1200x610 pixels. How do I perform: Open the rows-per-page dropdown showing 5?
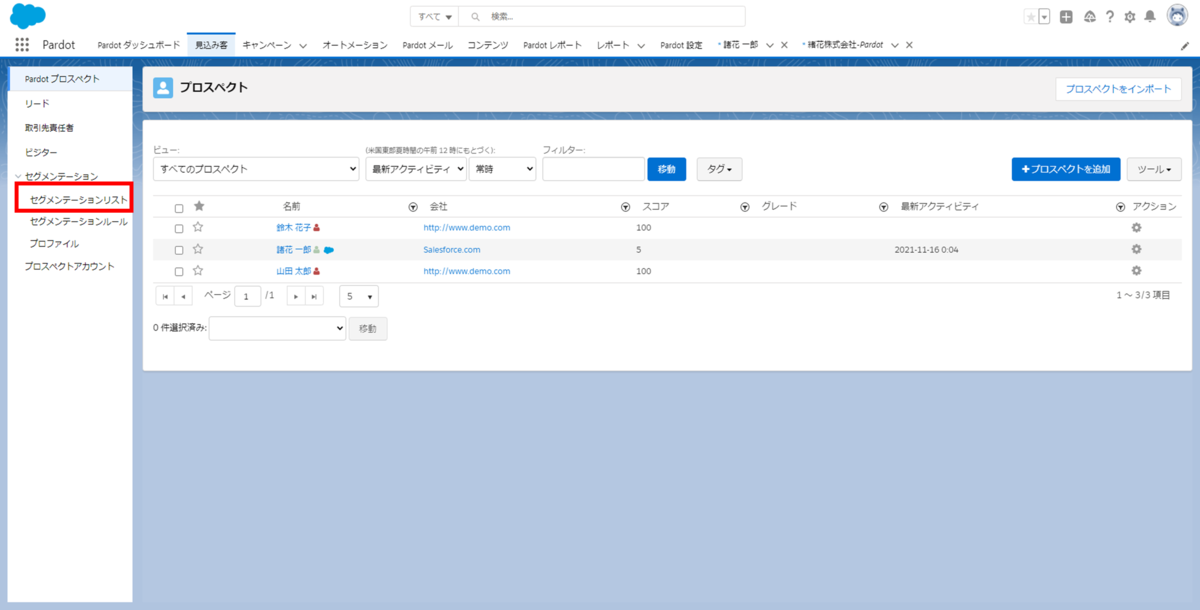tap(359, 297)
